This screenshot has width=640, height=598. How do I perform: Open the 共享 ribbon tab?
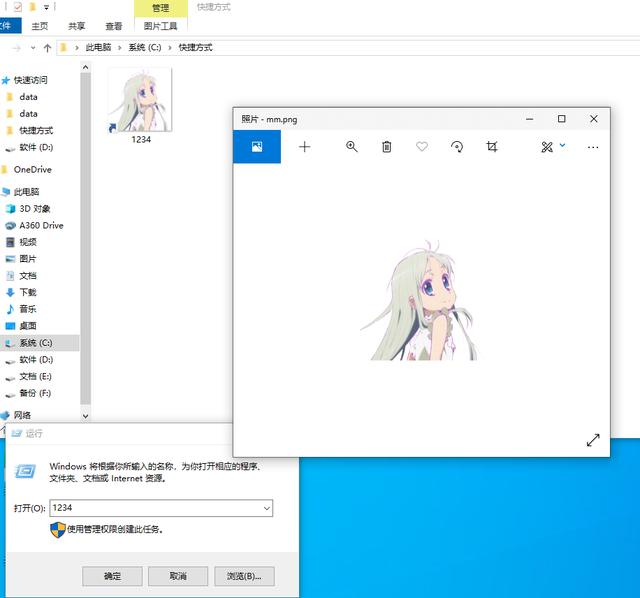coord(76,26)
